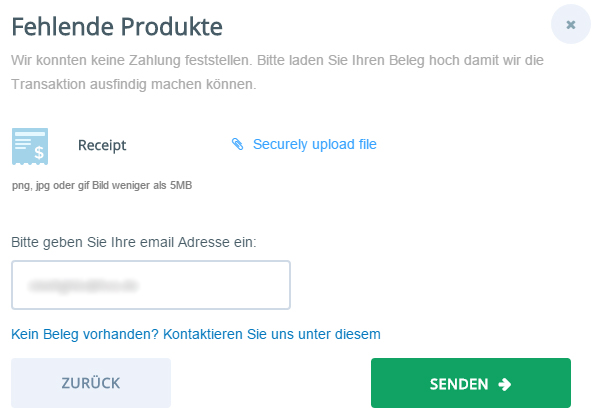Select the Receipt label
598x415 pixels.
pos(102,145)
